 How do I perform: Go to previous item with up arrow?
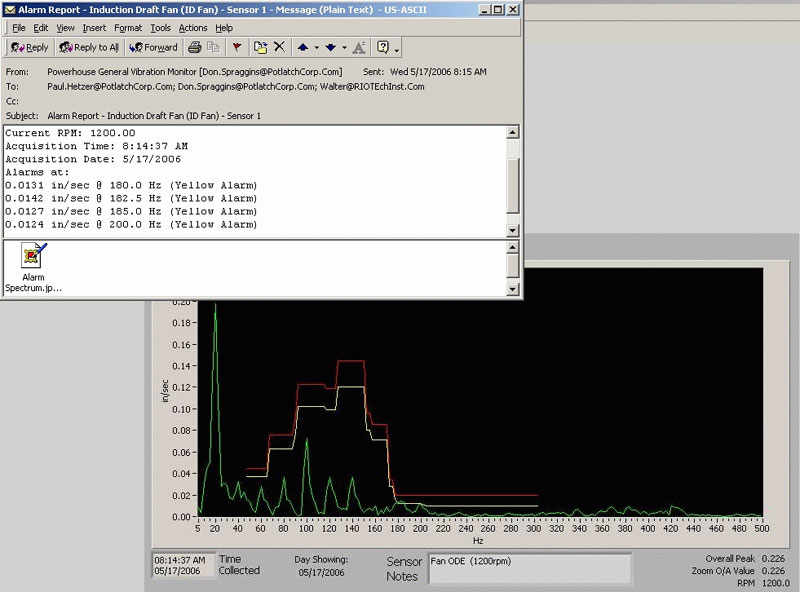point(303,47)
